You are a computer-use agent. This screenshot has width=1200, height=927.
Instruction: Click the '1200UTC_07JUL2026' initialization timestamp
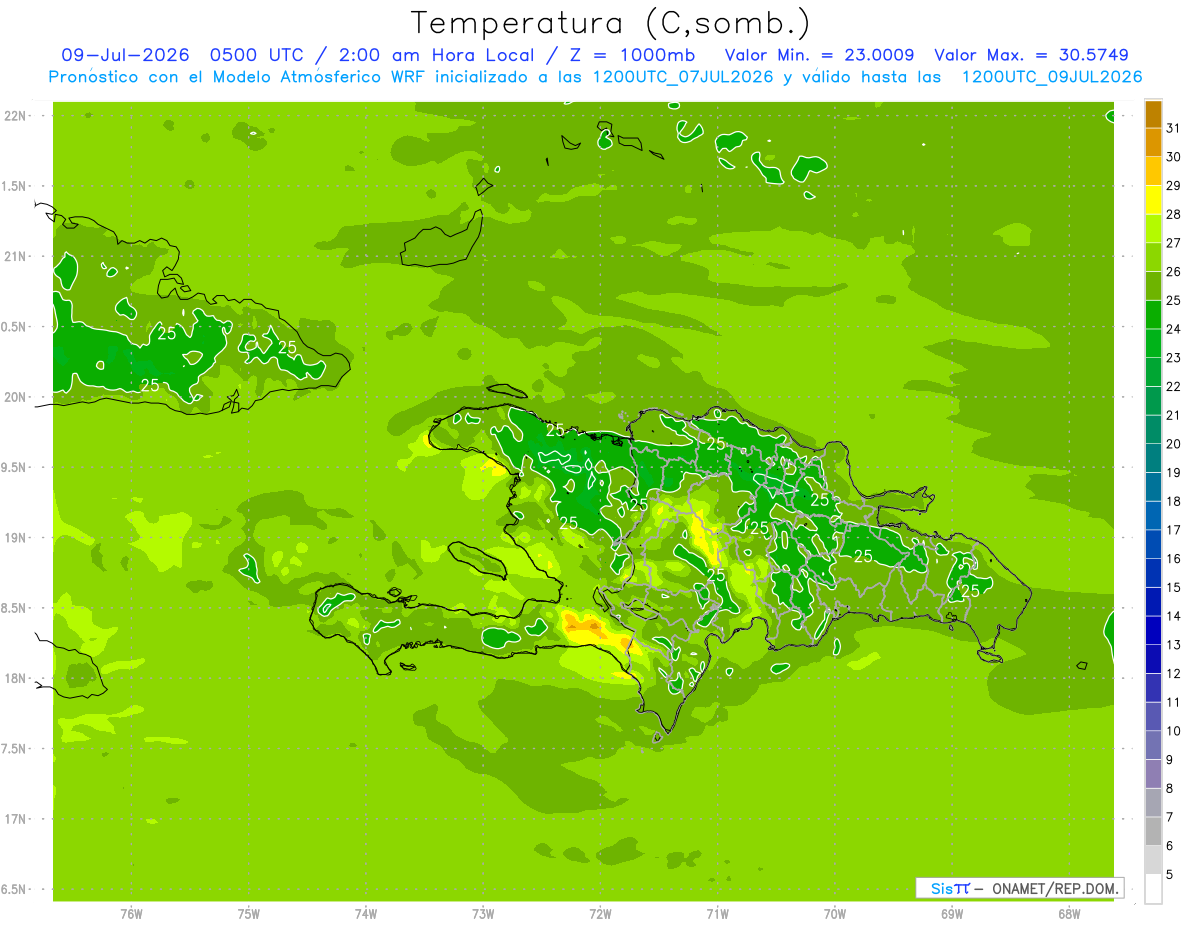click(683, 77)
